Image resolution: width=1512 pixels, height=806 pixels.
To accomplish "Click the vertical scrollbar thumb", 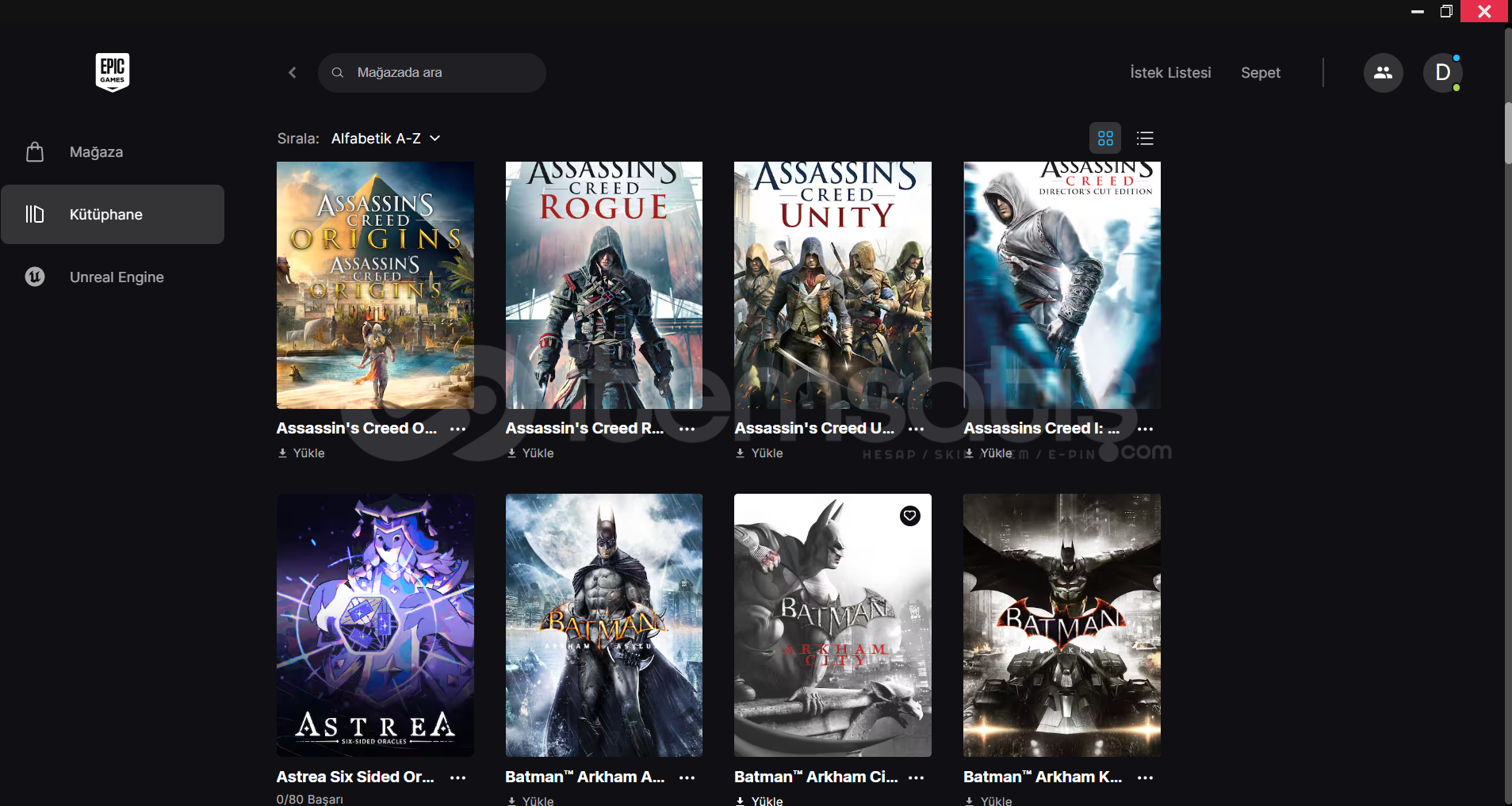I will click(1508, 133).
